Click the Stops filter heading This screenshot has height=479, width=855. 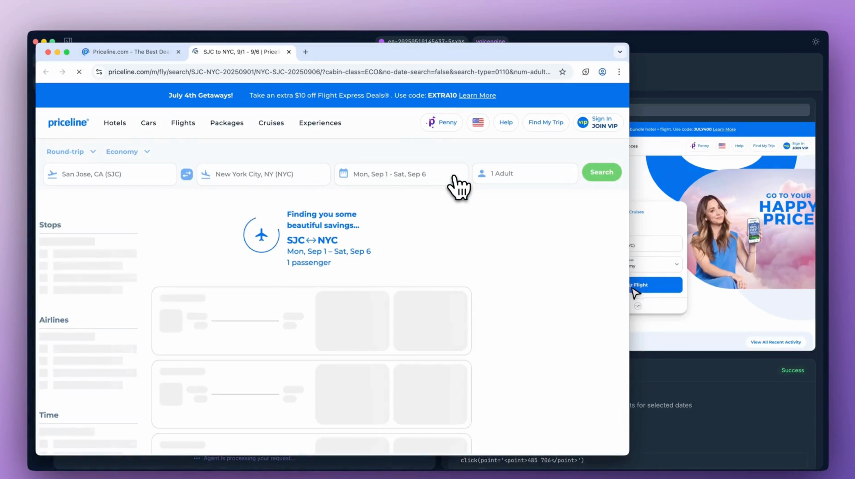click(50, 225)
